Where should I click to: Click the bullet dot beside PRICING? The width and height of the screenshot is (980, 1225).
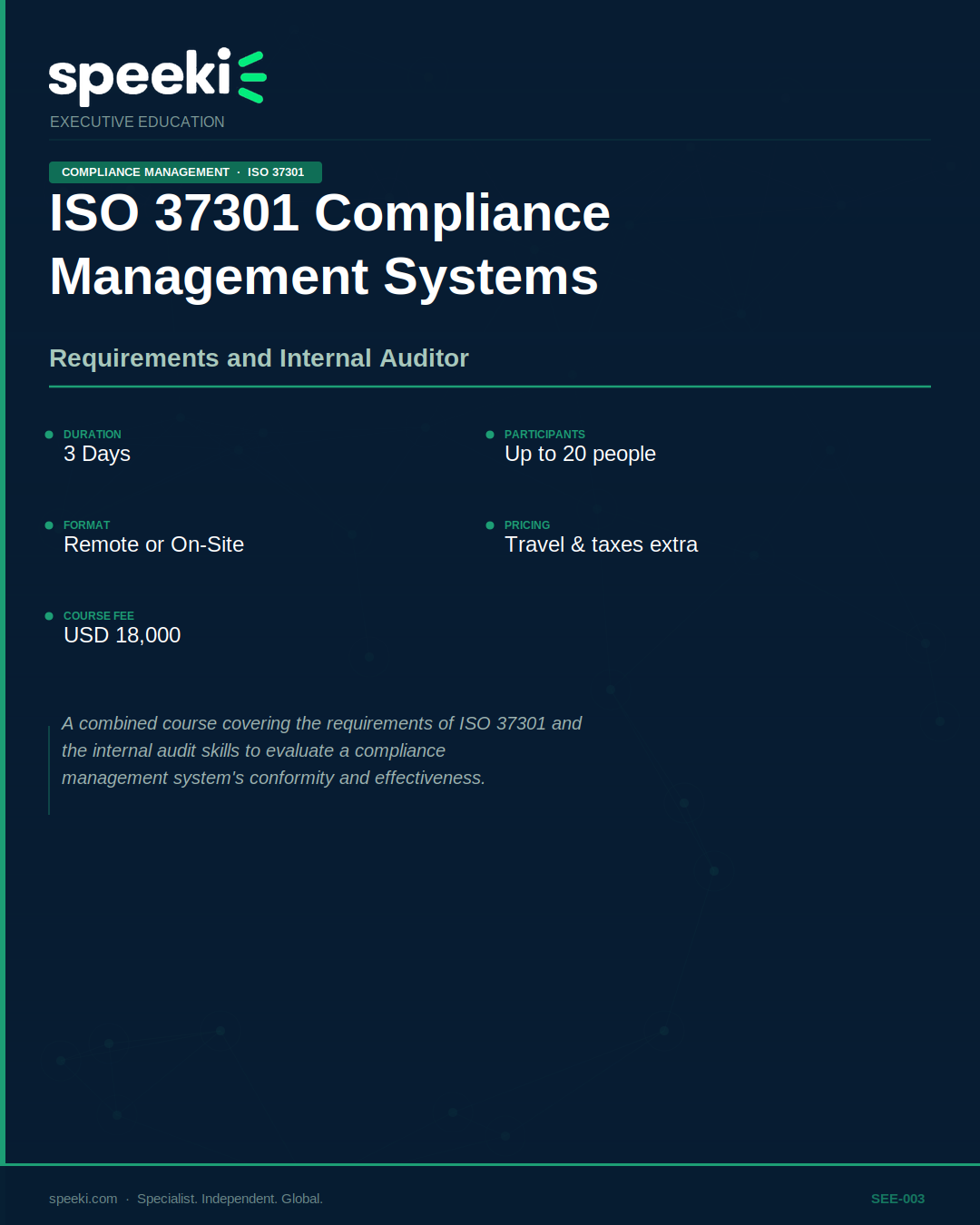coord(489,525)
